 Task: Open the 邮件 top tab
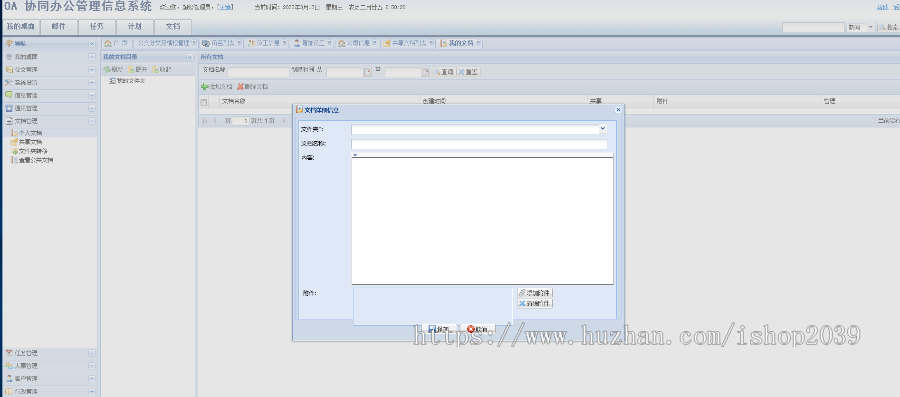58,27
